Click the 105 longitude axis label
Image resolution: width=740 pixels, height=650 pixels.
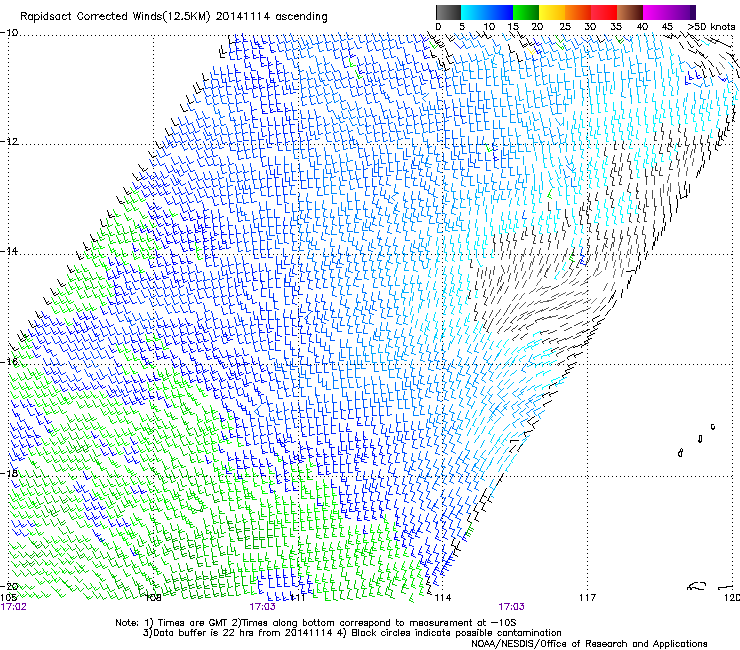(8, 598)
